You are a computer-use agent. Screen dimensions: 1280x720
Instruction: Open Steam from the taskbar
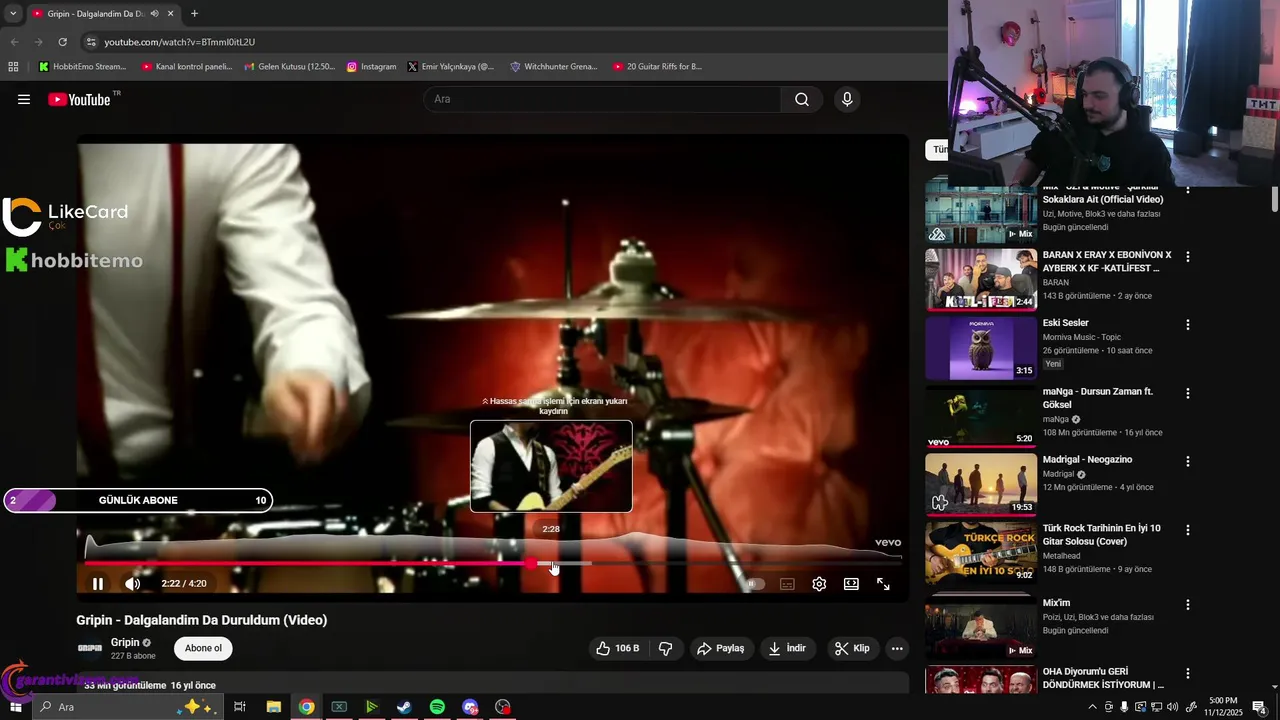pos(404,707)
